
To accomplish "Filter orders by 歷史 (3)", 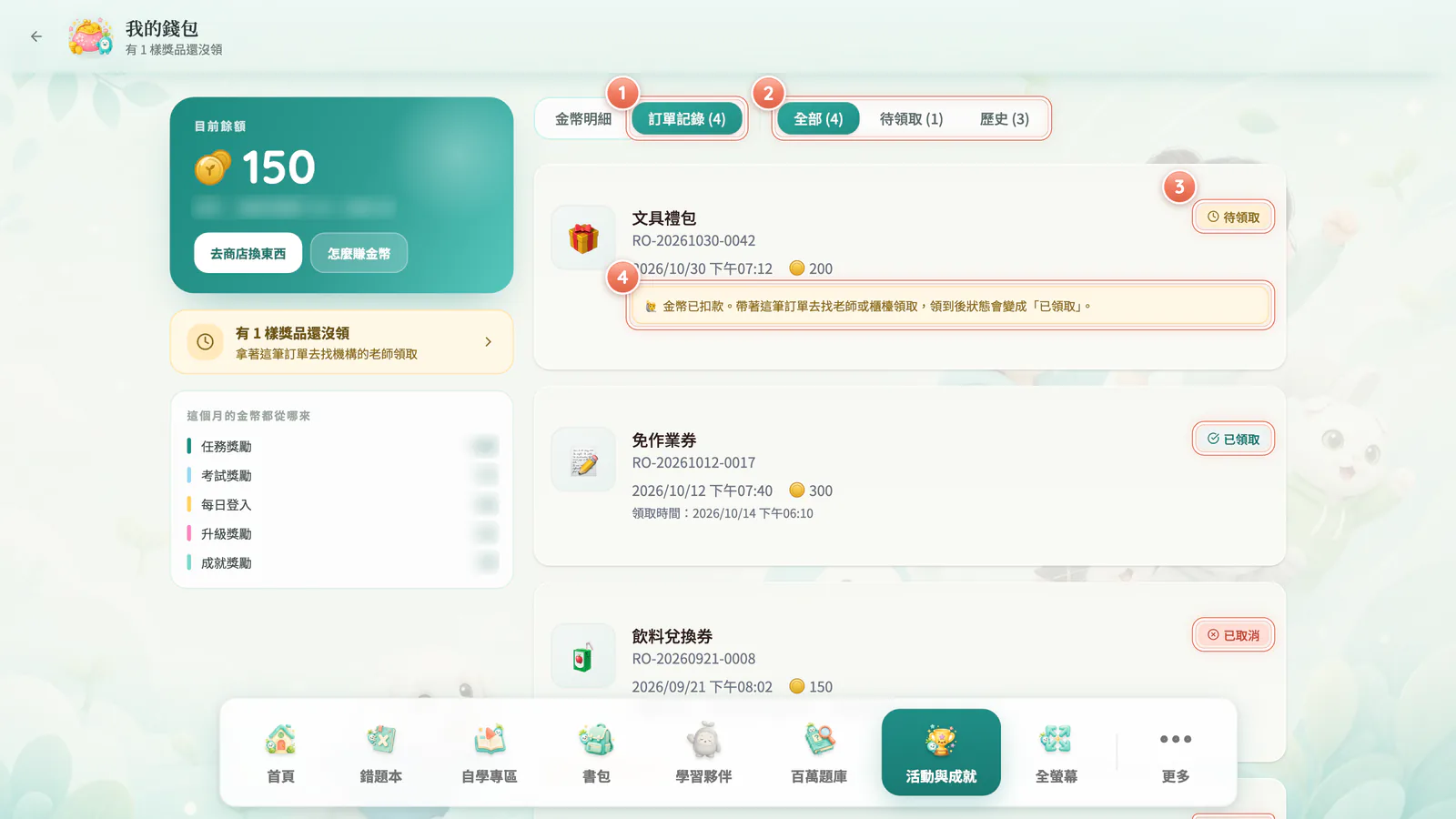I will [x=1005, y=119].
